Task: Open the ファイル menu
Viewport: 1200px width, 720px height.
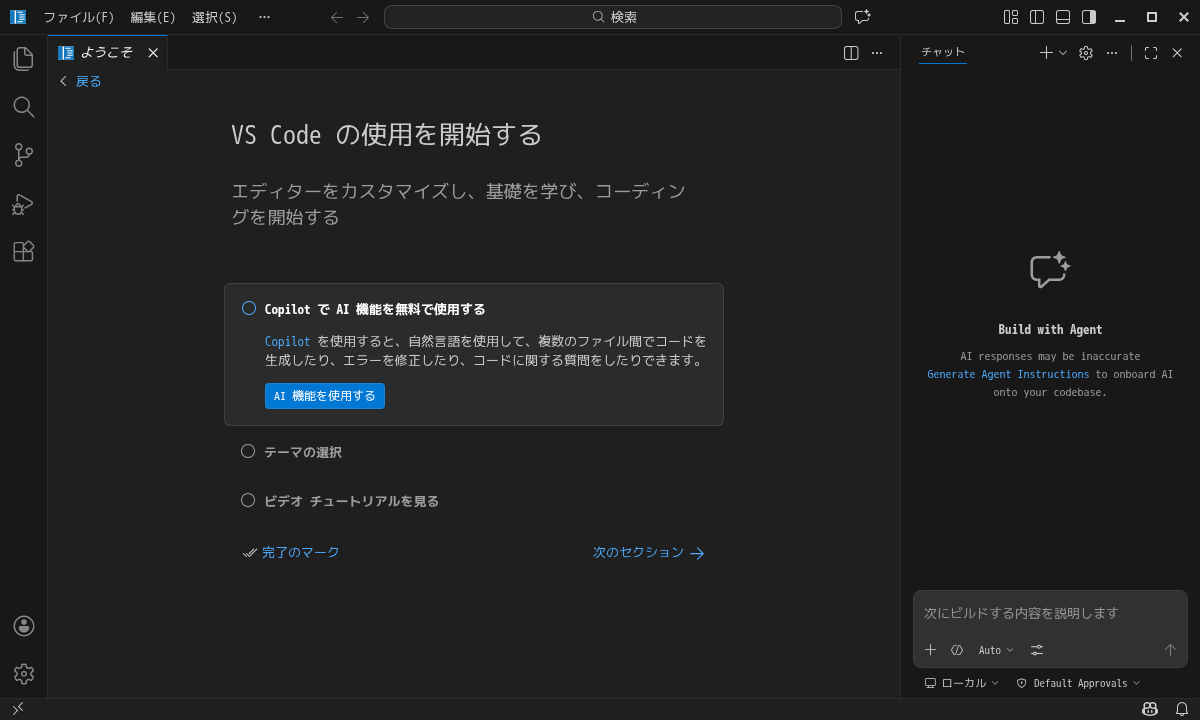Action: click(77, 17)
